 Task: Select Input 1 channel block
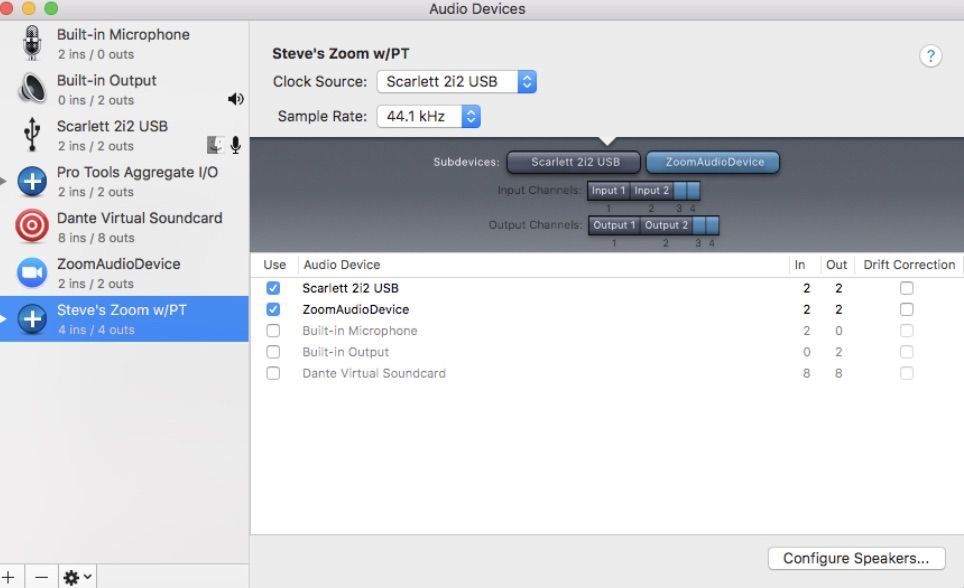tap(608, 191)
